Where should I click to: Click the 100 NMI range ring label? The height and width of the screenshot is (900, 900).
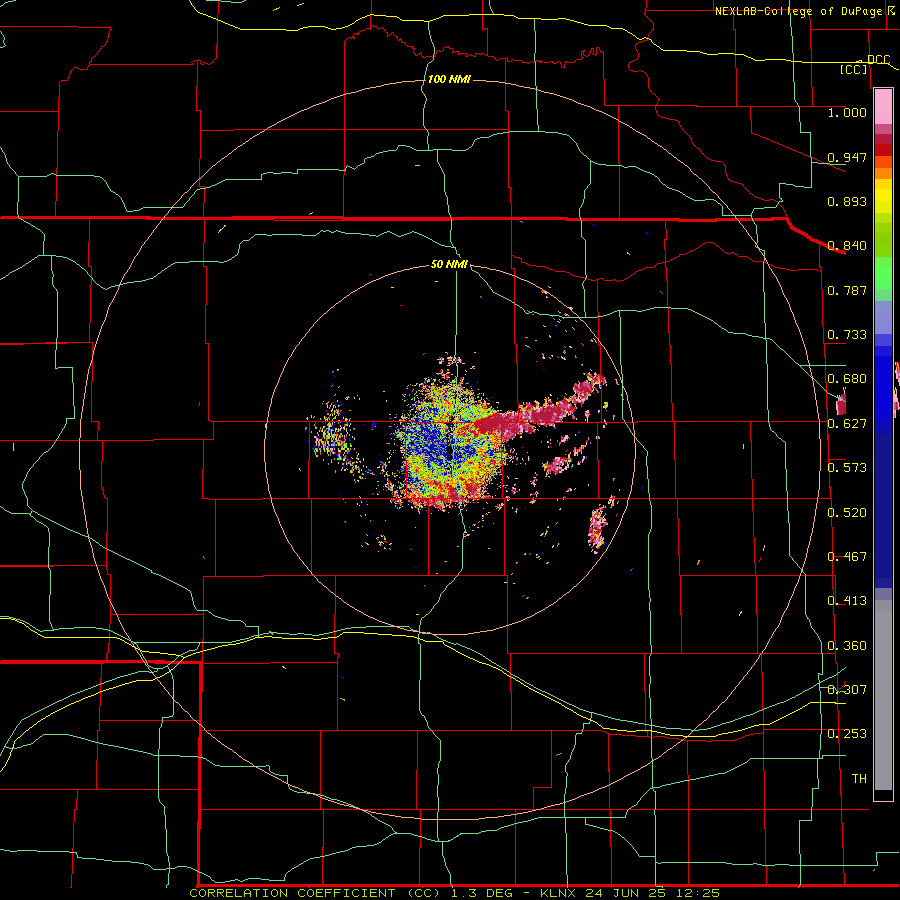[449, 79]
